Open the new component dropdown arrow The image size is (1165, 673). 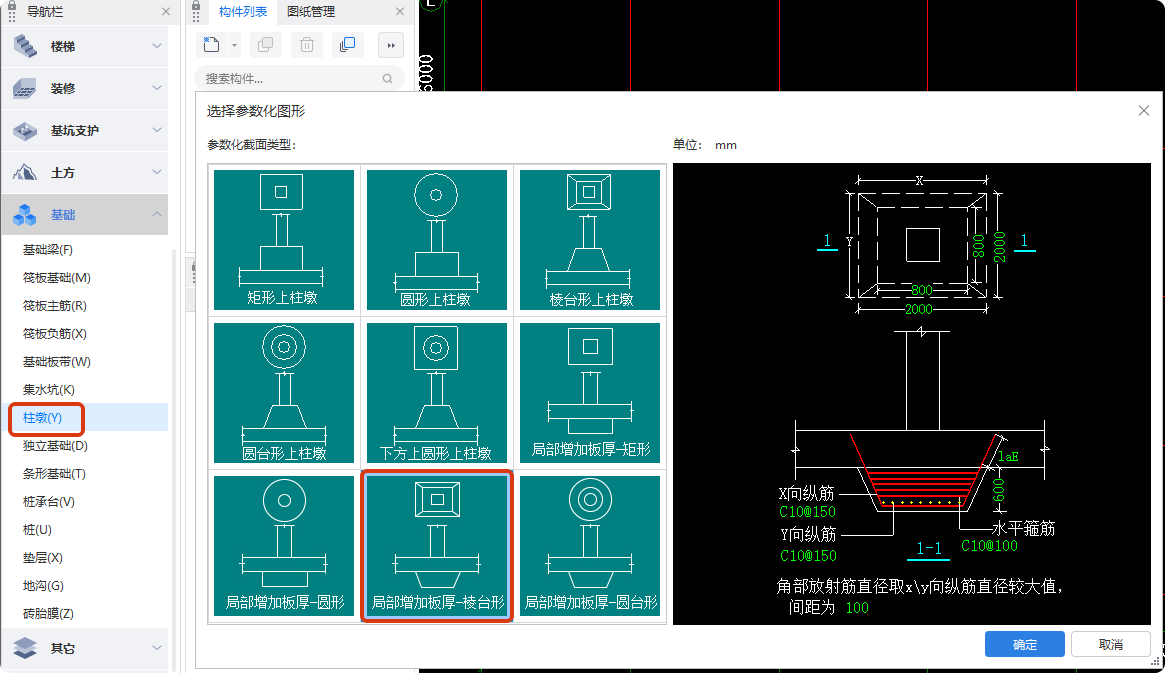[234, 45]
